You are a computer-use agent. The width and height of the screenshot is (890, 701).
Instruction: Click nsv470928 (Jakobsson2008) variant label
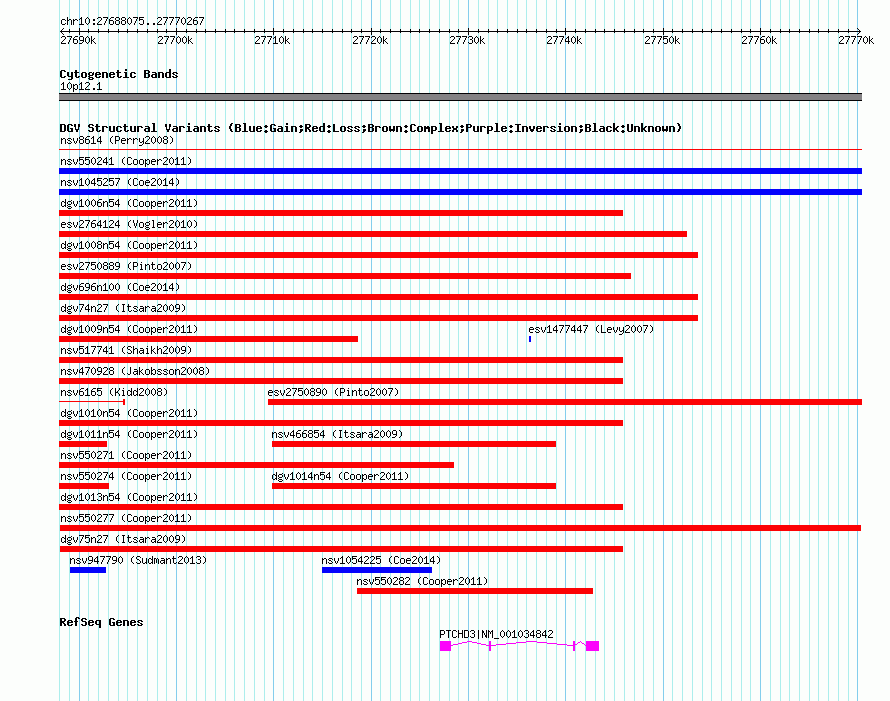(135, 371)
